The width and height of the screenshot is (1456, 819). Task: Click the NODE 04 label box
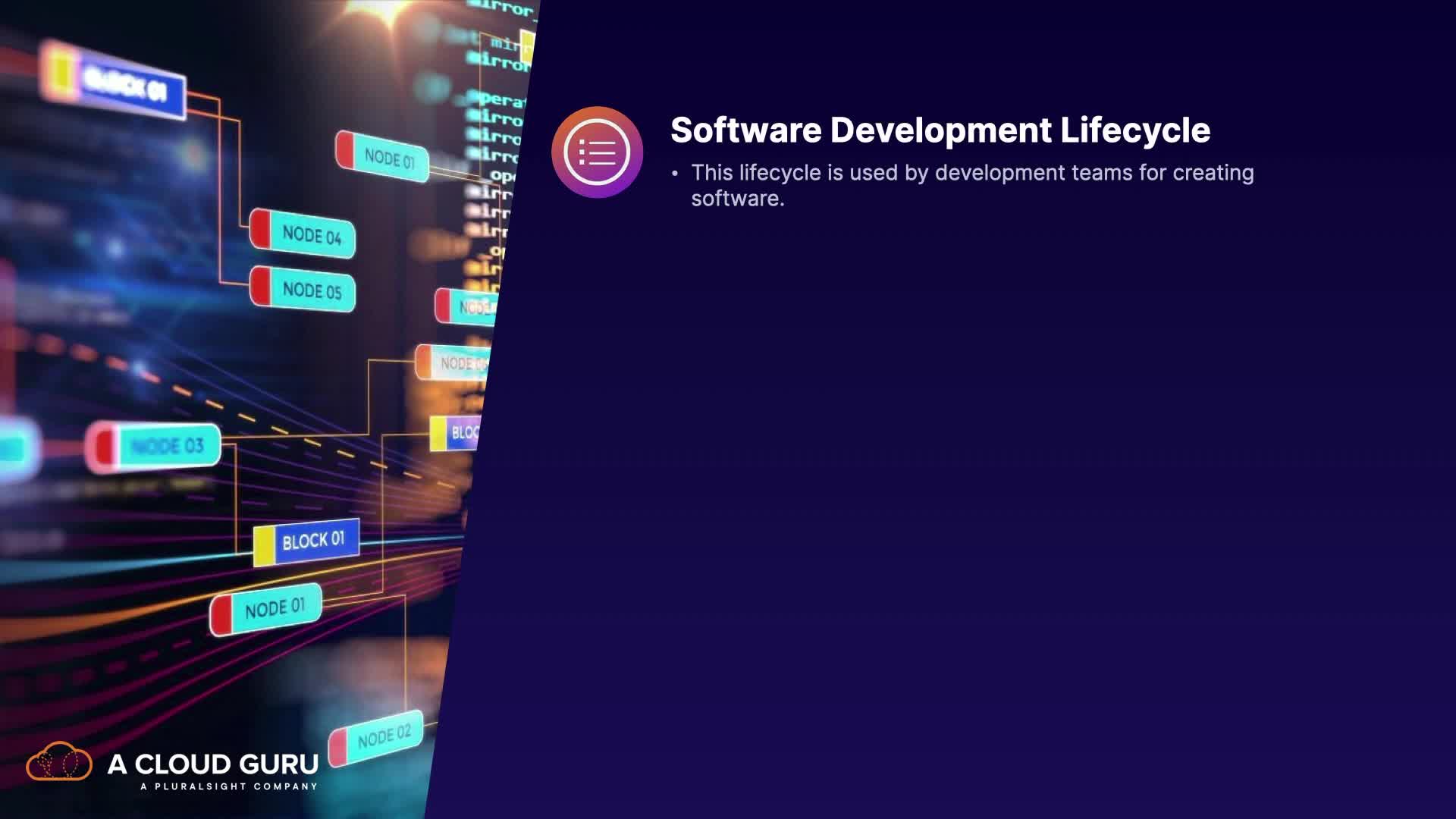click(311, 235)
